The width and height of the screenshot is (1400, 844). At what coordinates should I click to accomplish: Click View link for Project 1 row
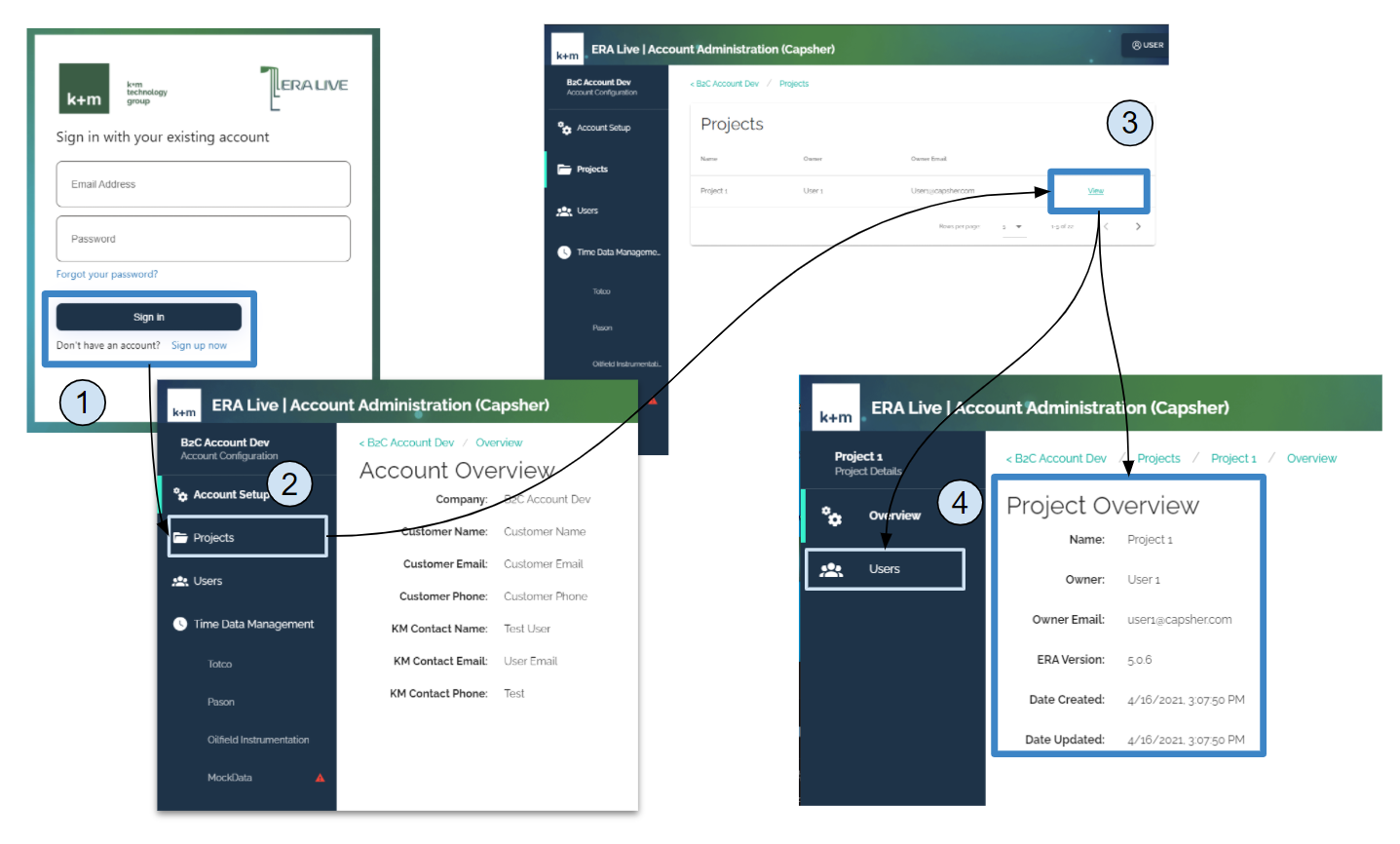(1095, 191)
